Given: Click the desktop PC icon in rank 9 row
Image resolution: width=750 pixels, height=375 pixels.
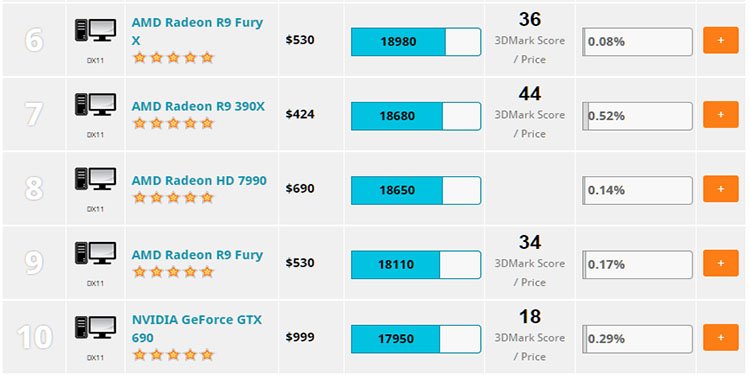Looking at the screenshot, I should click(96, 254).
